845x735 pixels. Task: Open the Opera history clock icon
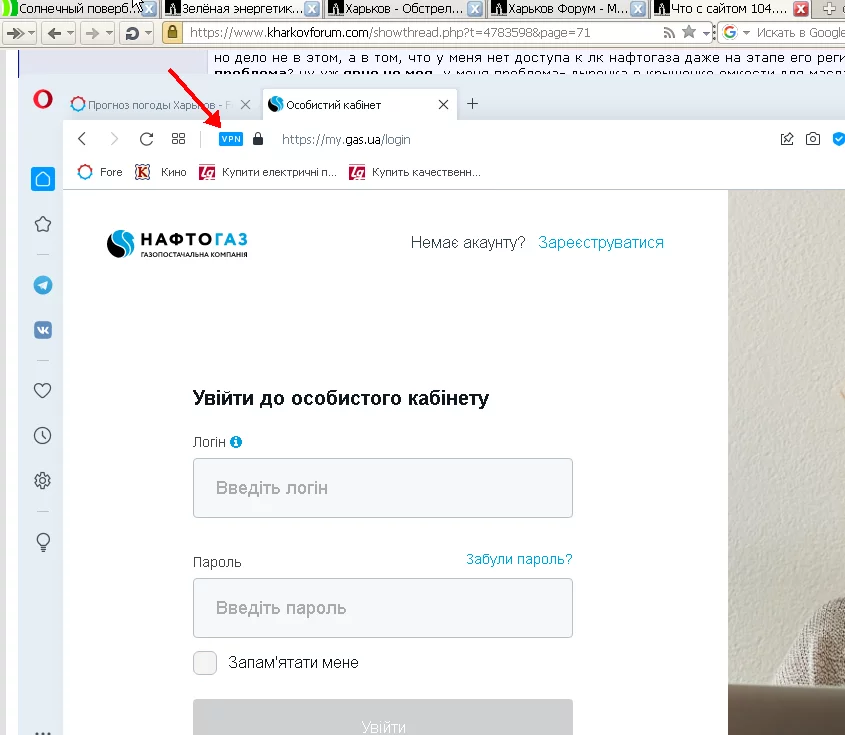click(43, 435)
